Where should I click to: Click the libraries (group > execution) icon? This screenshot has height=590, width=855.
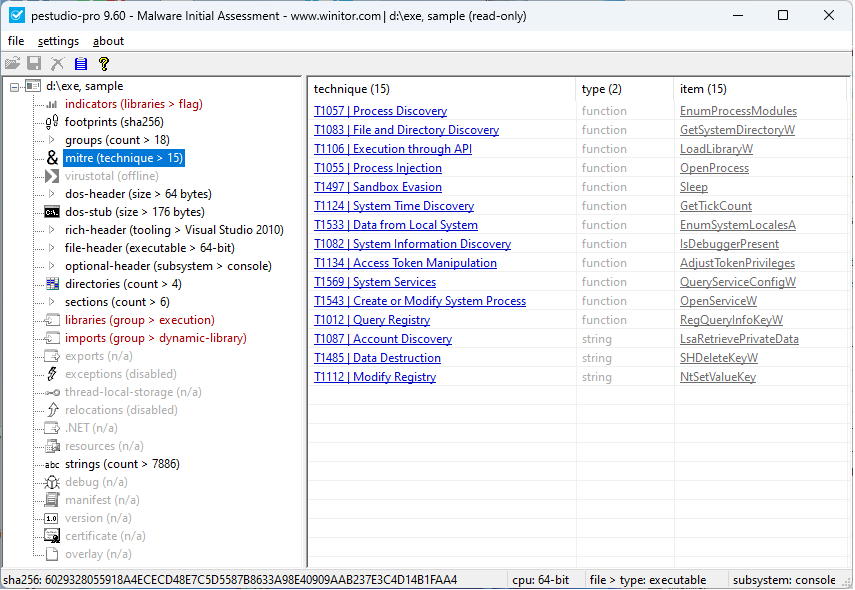point(51,319)
